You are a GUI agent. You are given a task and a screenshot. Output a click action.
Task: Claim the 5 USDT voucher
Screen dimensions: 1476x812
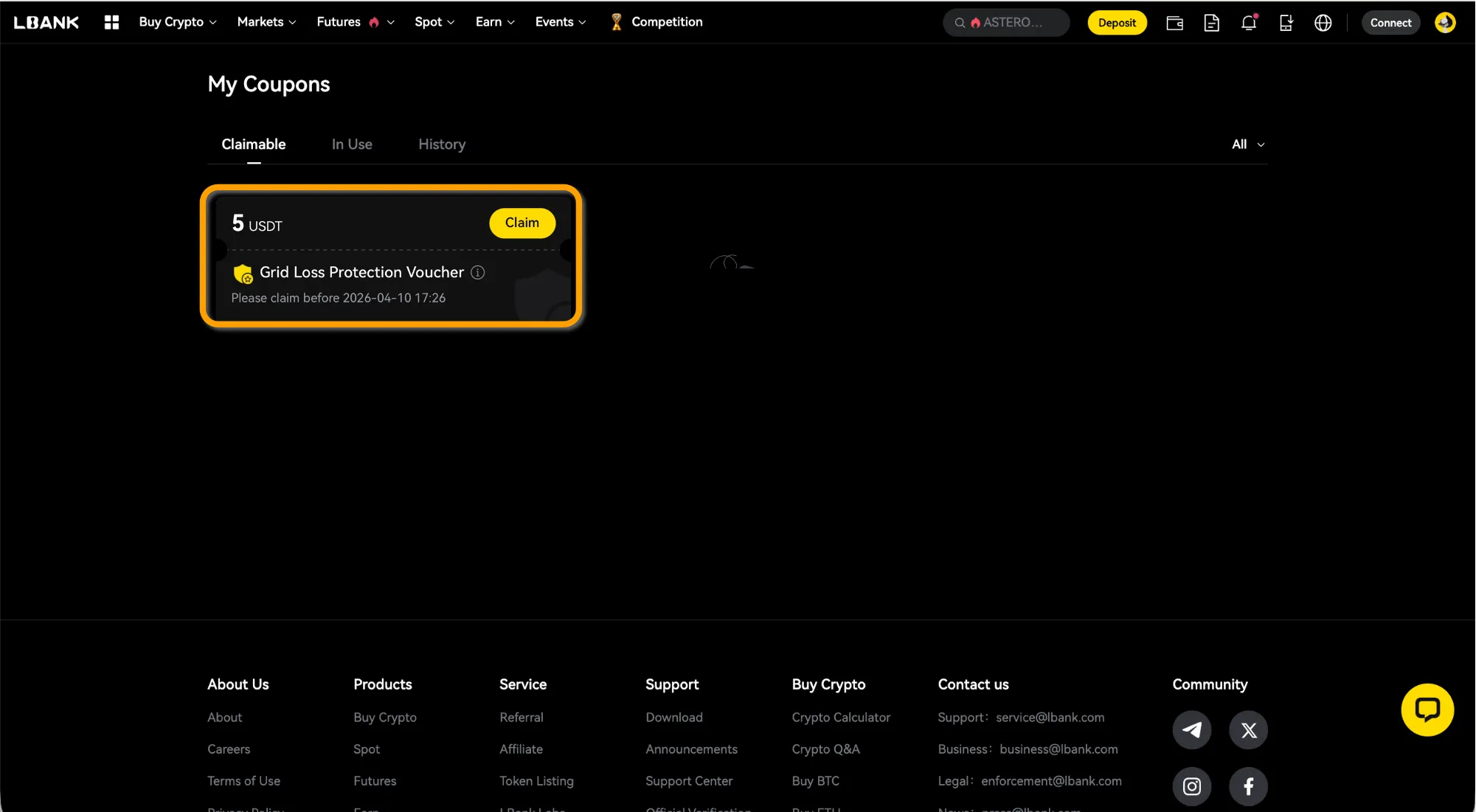[522, 223]
